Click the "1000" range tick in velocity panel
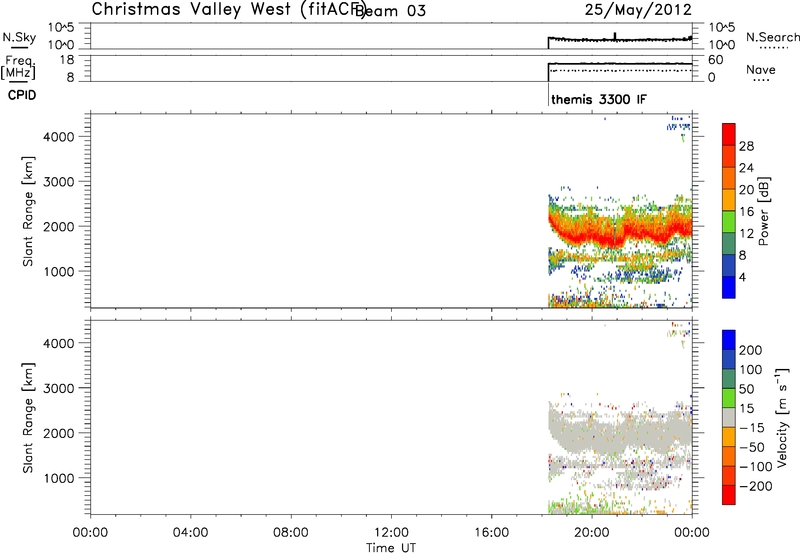 [x=59, y=479]
